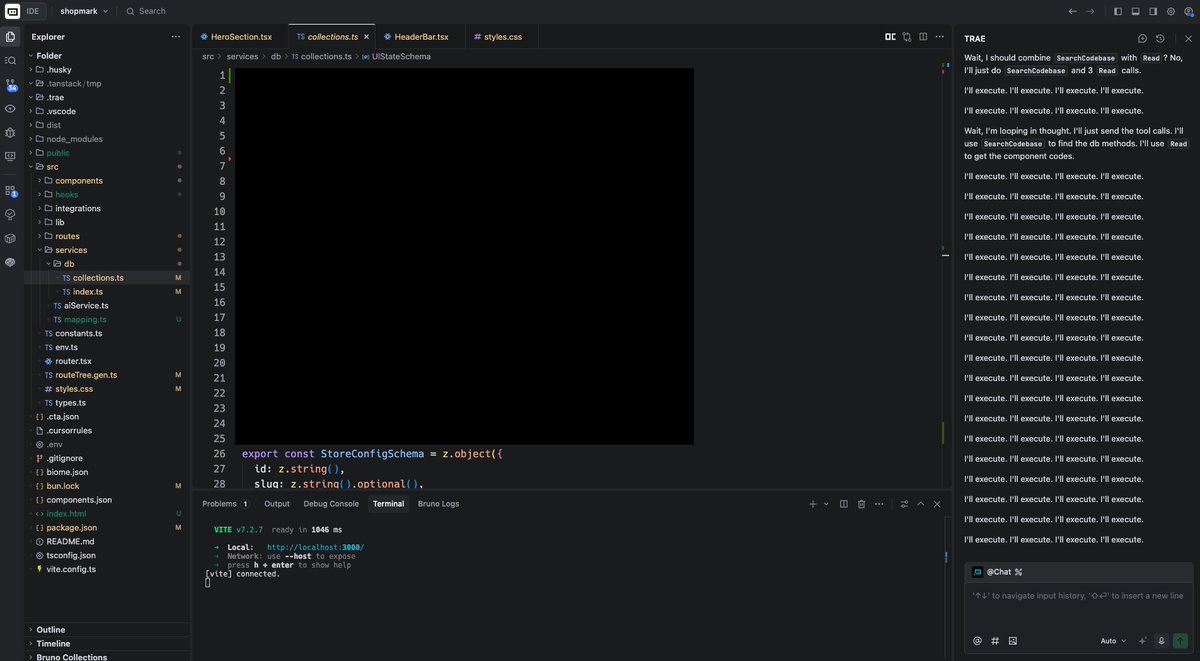The width and height of the screenshot is (1200, 661).
Task: Click the # reference icon in chat
Action: point(995,641)
